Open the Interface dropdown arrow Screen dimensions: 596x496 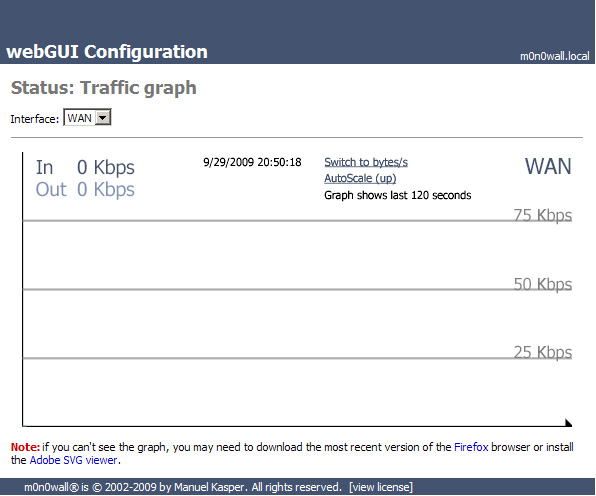(x=103, y=118)
